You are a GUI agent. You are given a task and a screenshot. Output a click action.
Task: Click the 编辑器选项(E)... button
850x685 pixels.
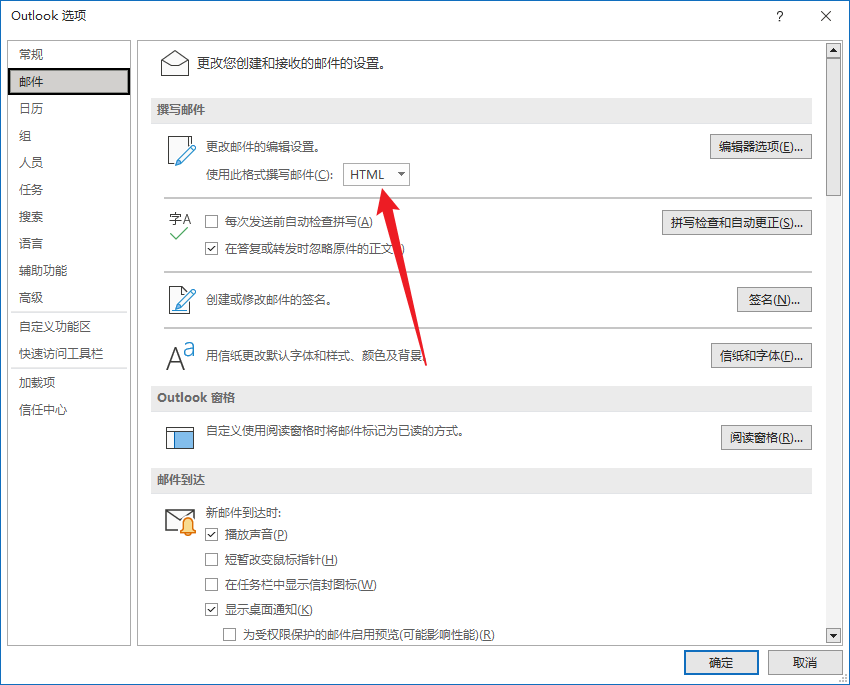761,147
